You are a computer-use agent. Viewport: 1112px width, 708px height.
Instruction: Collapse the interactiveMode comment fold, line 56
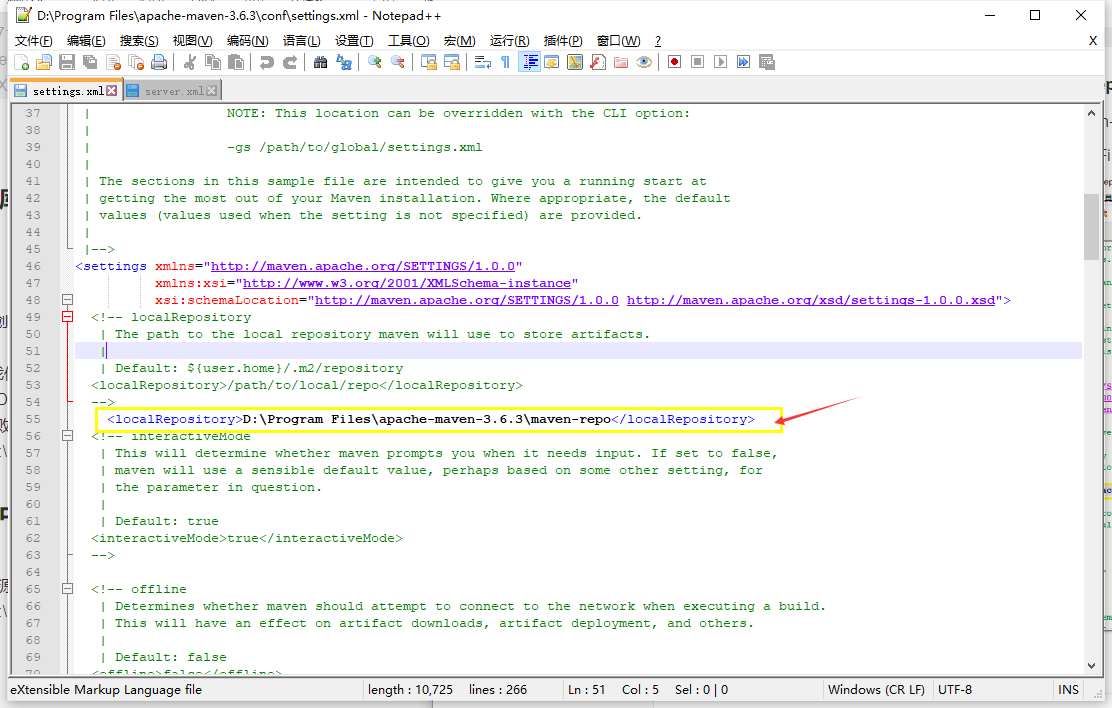pyautogui.click(x=67, y=436)
